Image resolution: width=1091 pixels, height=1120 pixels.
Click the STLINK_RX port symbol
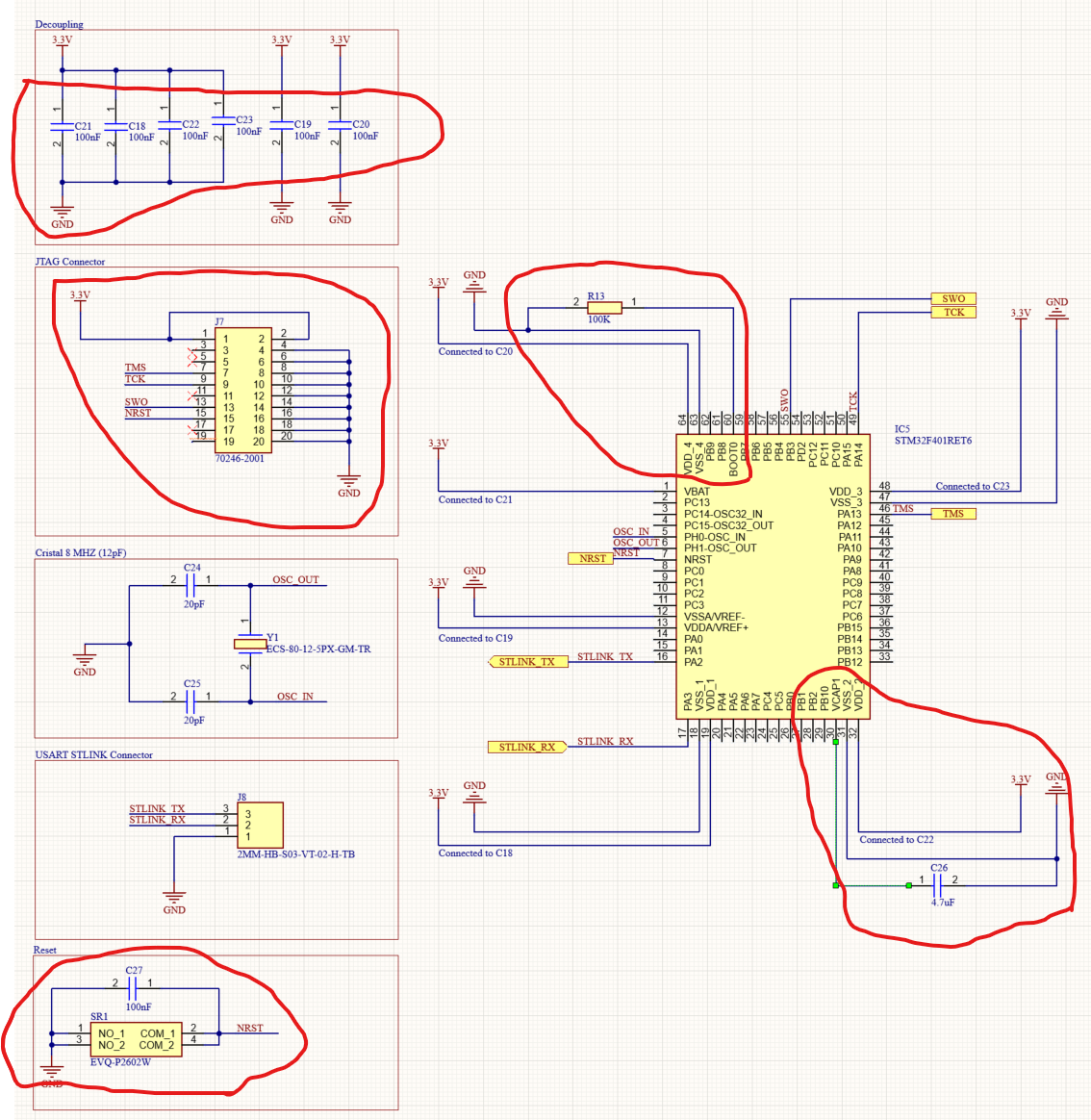pyautogui.click(x=526, y=746)
